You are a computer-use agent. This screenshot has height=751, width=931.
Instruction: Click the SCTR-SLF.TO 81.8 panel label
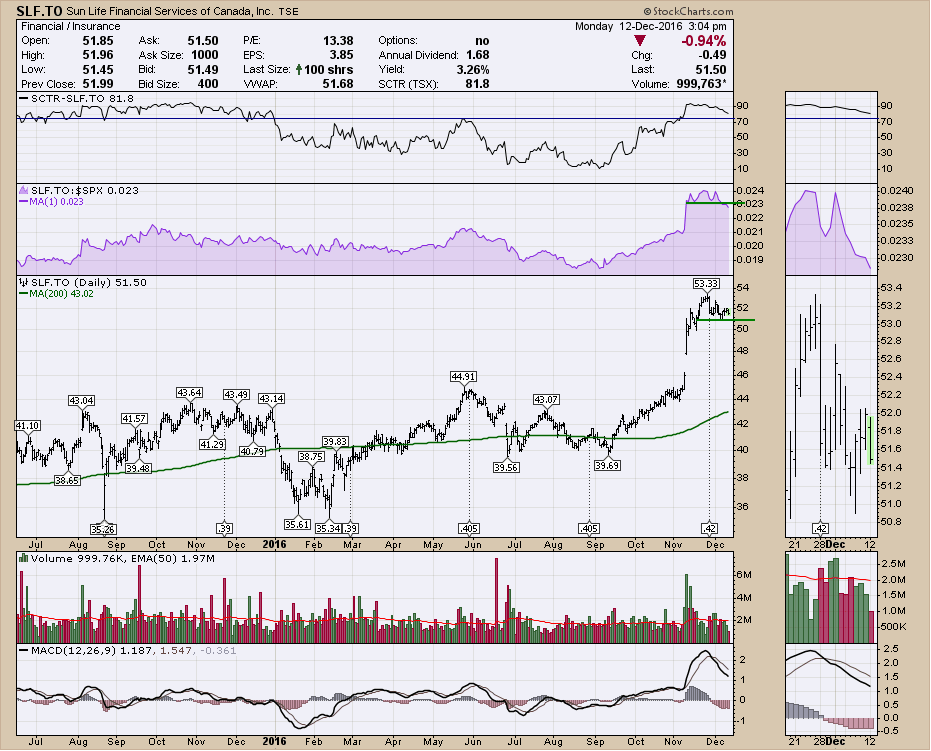82,99
